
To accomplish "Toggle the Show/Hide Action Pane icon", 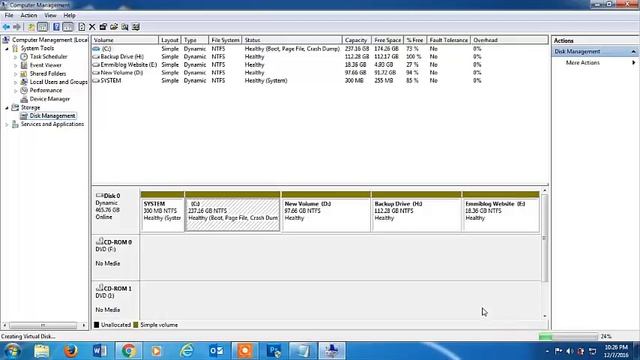I will click(68, 27).
